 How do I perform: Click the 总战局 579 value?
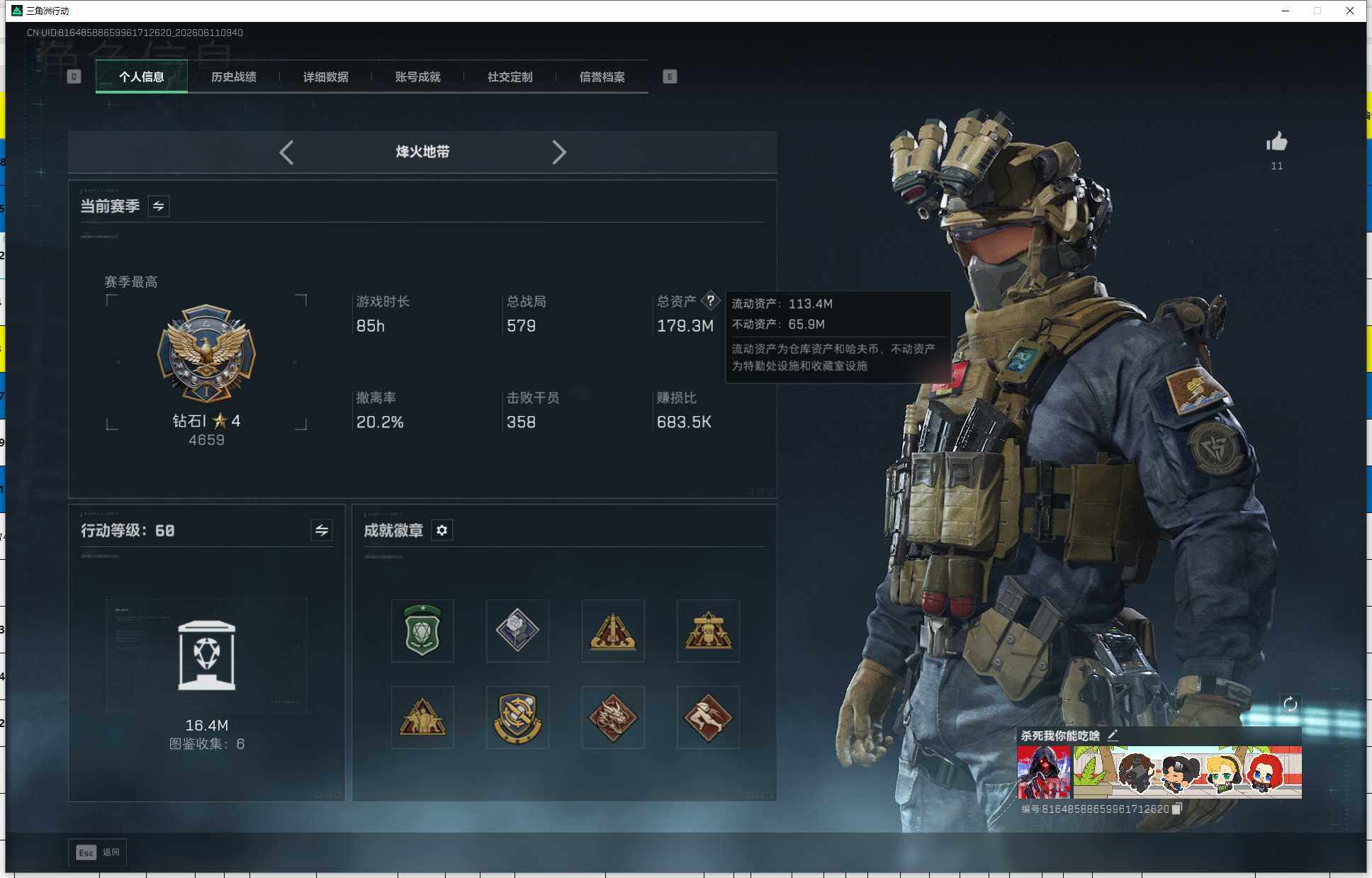[521, 326]
